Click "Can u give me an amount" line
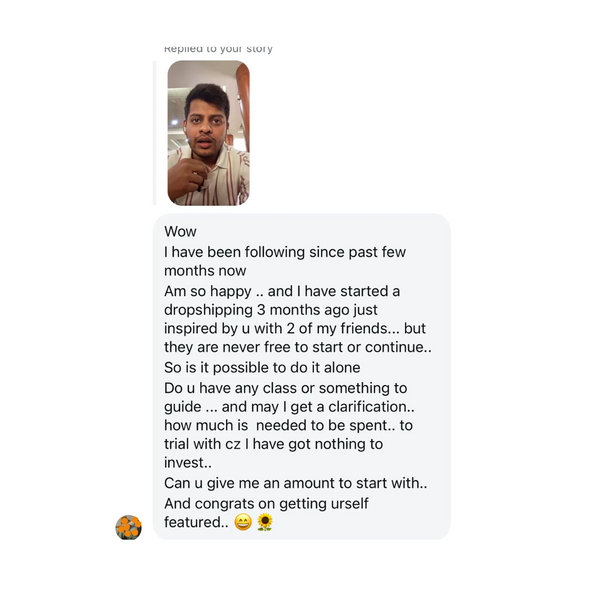600x600 pixels. [295, 483]
